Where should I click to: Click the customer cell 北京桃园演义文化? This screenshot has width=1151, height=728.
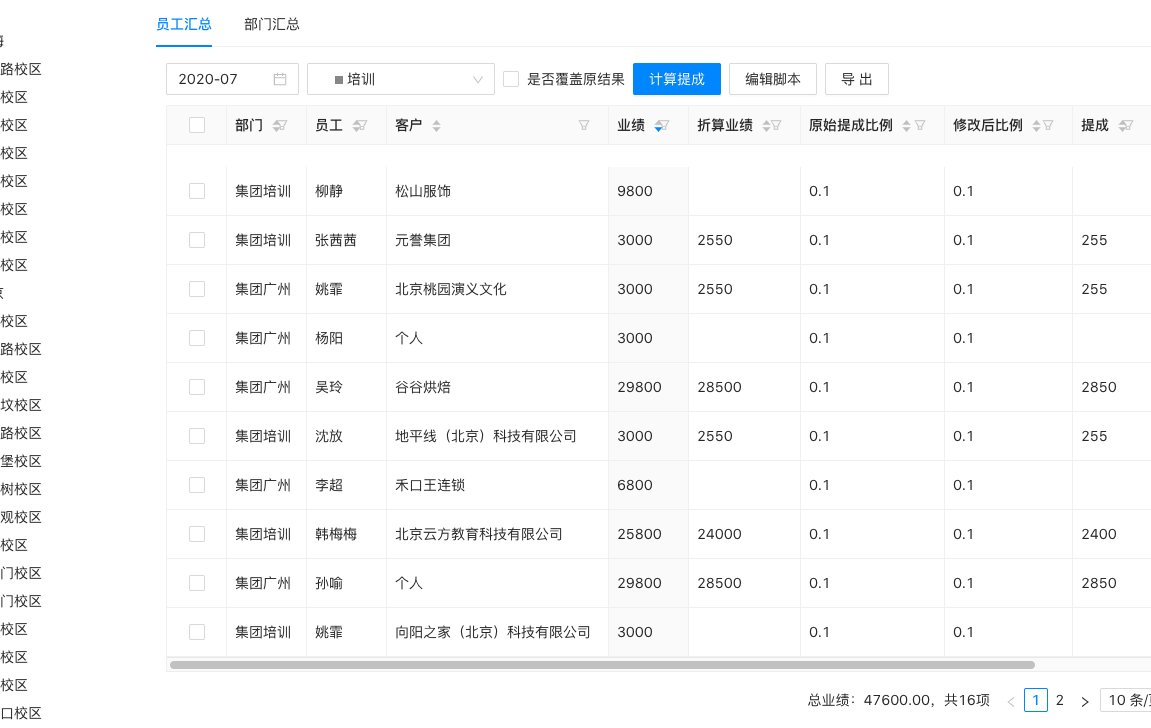click(451, 289)
